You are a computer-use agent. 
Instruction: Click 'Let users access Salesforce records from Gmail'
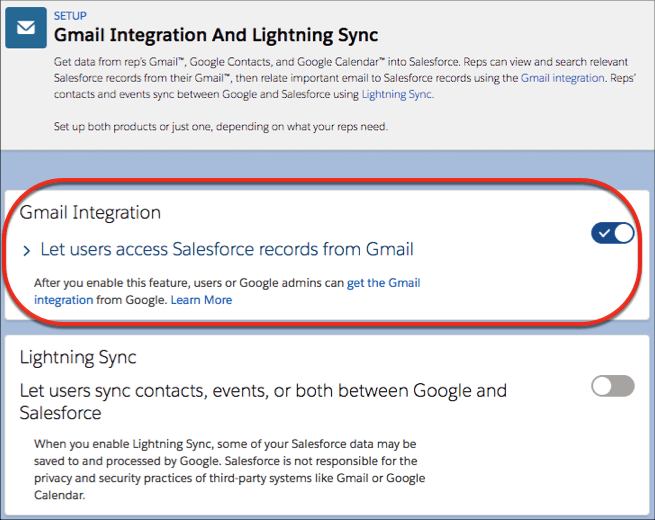[x=227, y=249]
